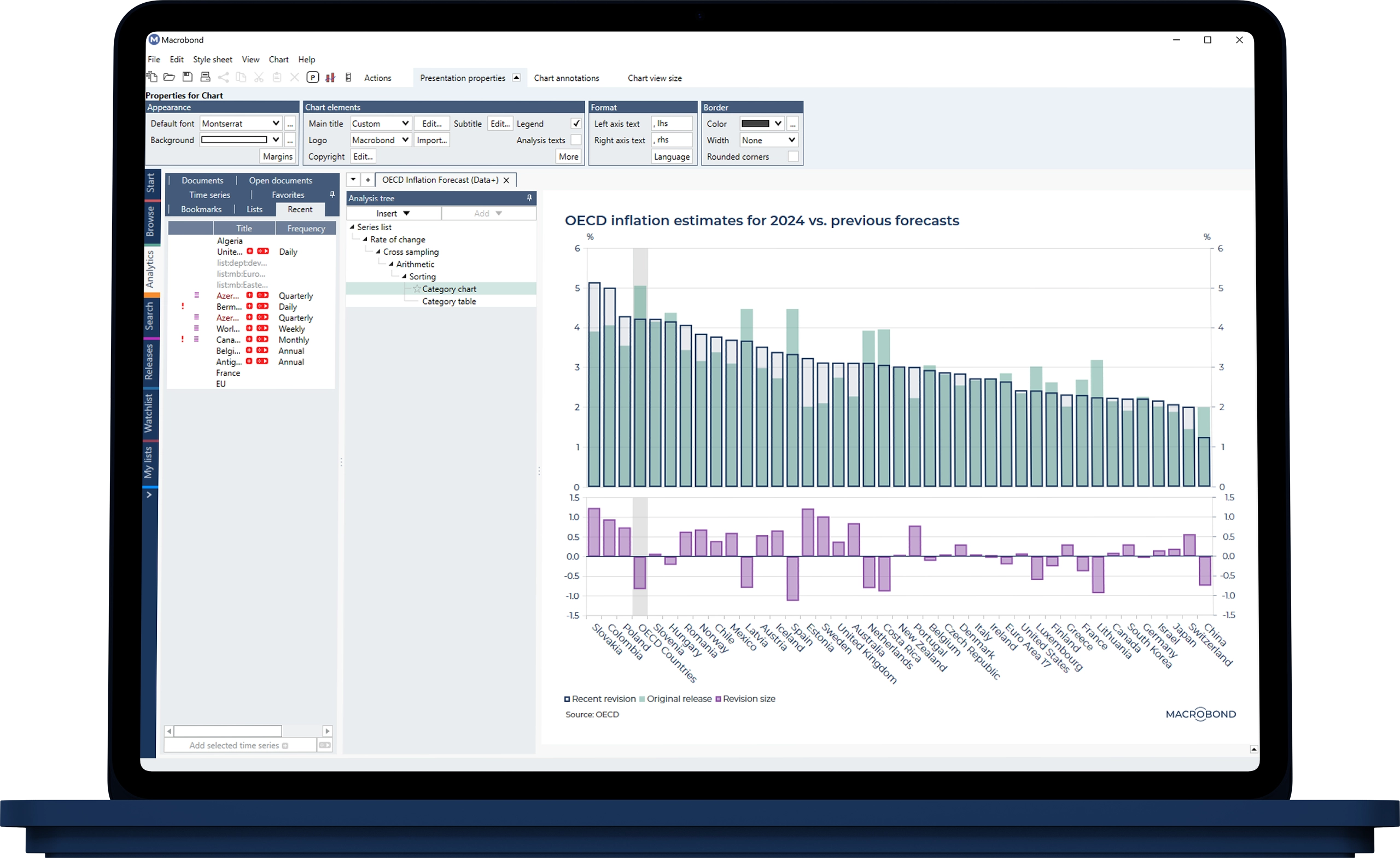Screen dimensions: 1400x858
Task: Click the open folder toolbar icon
Action: click(170, 77)
